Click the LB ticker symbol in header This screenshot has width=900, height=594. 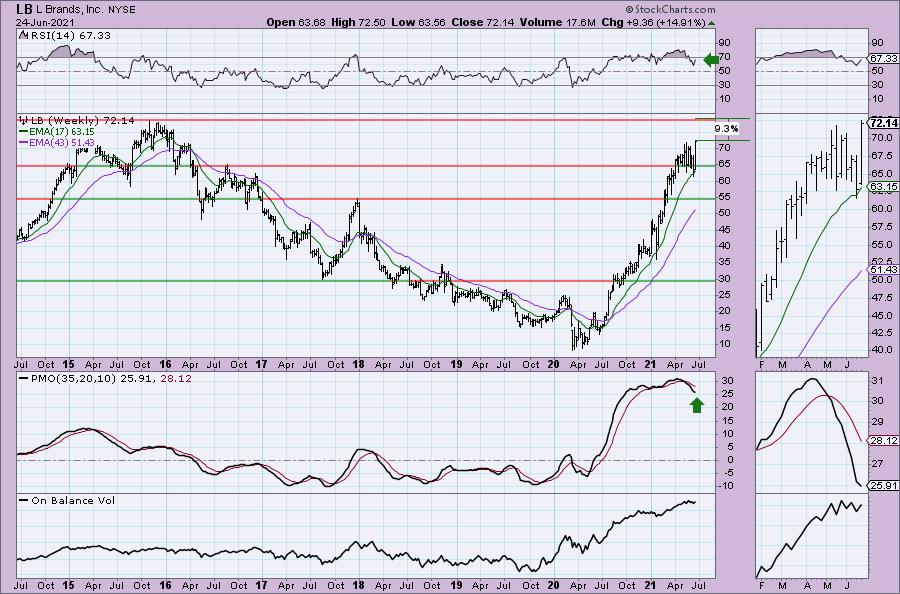pos(24,9)
